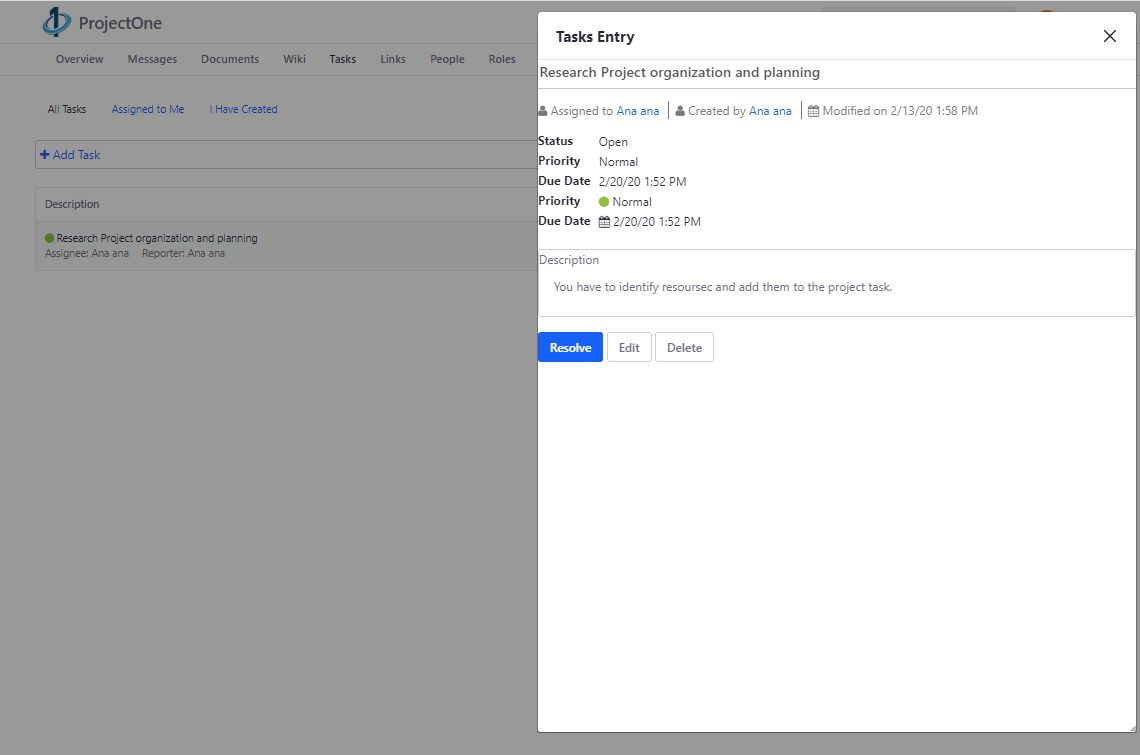The image size is (1140, 755).
Task: Open the Roles tab
Action: 502,59
